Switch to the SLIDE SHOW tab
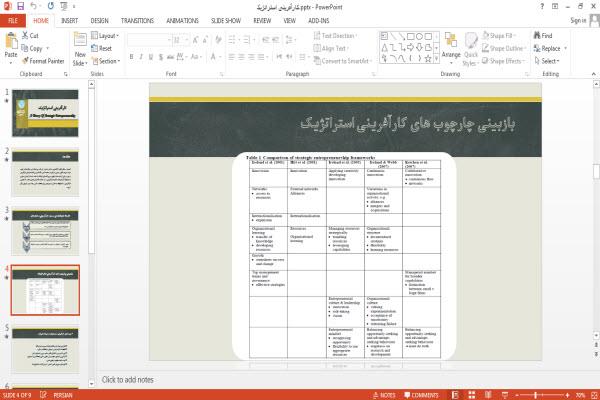 [226, 21]
